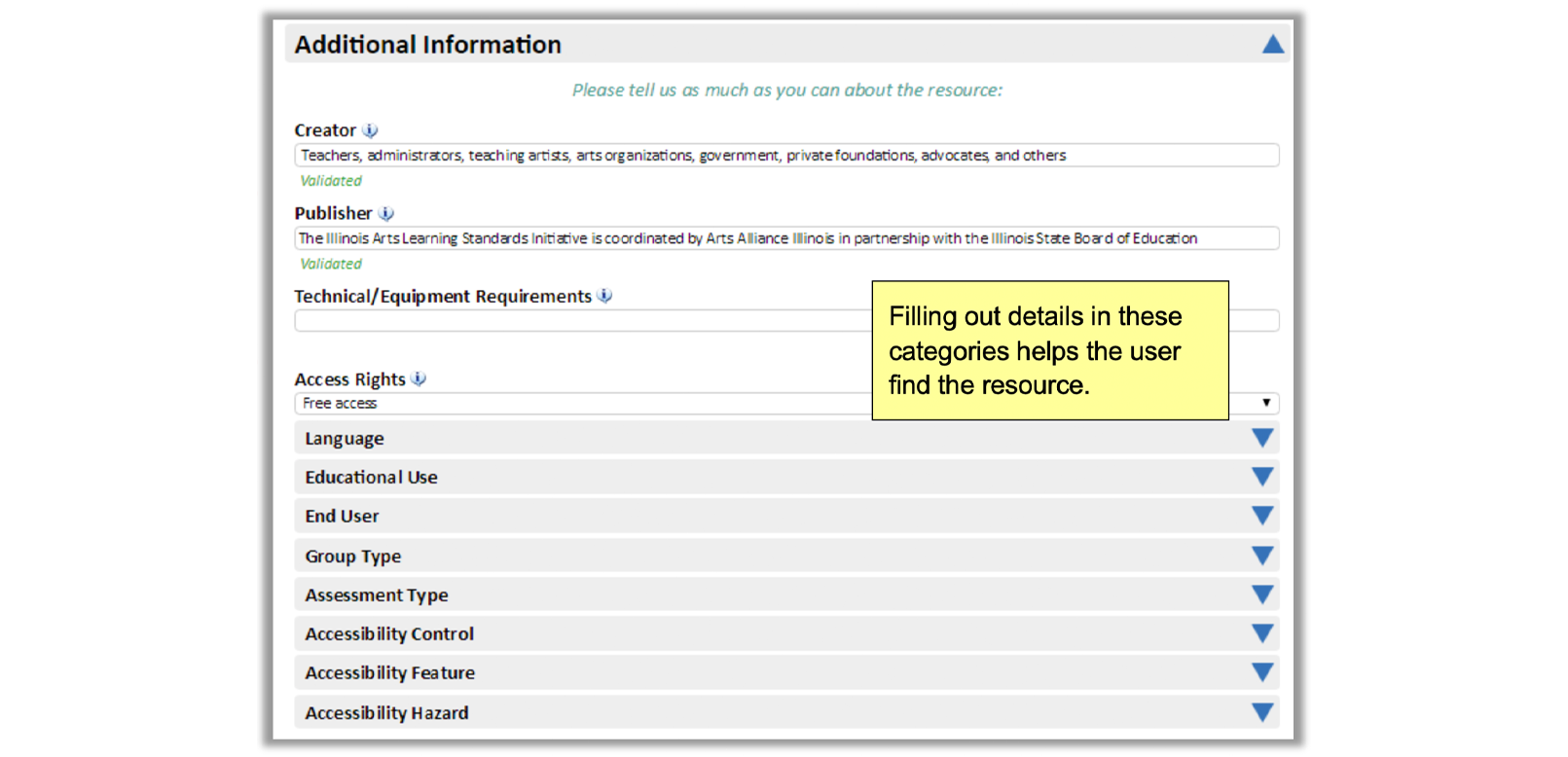Expand the Accessibility Feature section arrow
Image resolution: width=1568 pixels, height=757 pixels.
[1262, 673]
